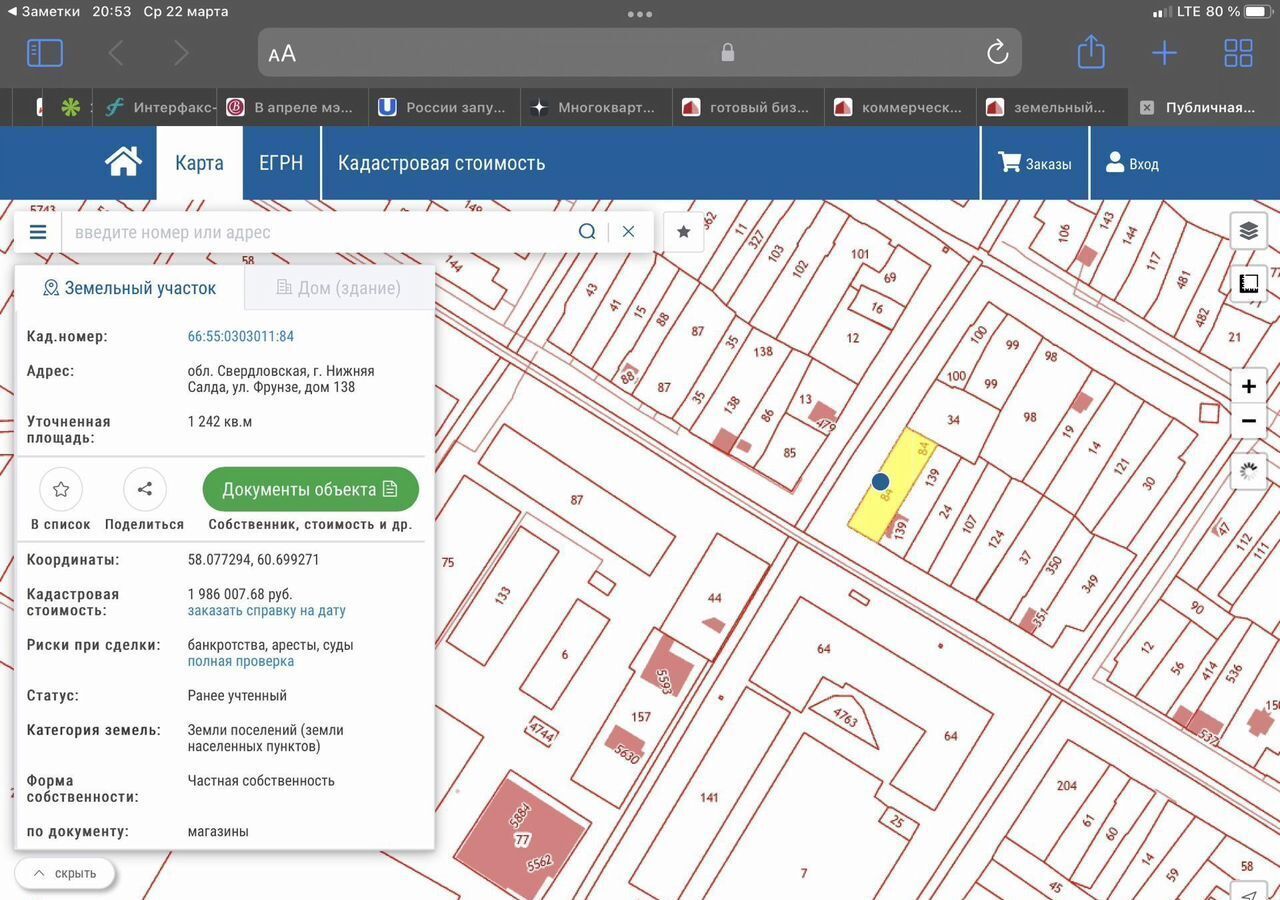The width and height of the screenshot is (1280, 900).
Task: Open a new Safari tab
Action: [x=1164, y=53]
